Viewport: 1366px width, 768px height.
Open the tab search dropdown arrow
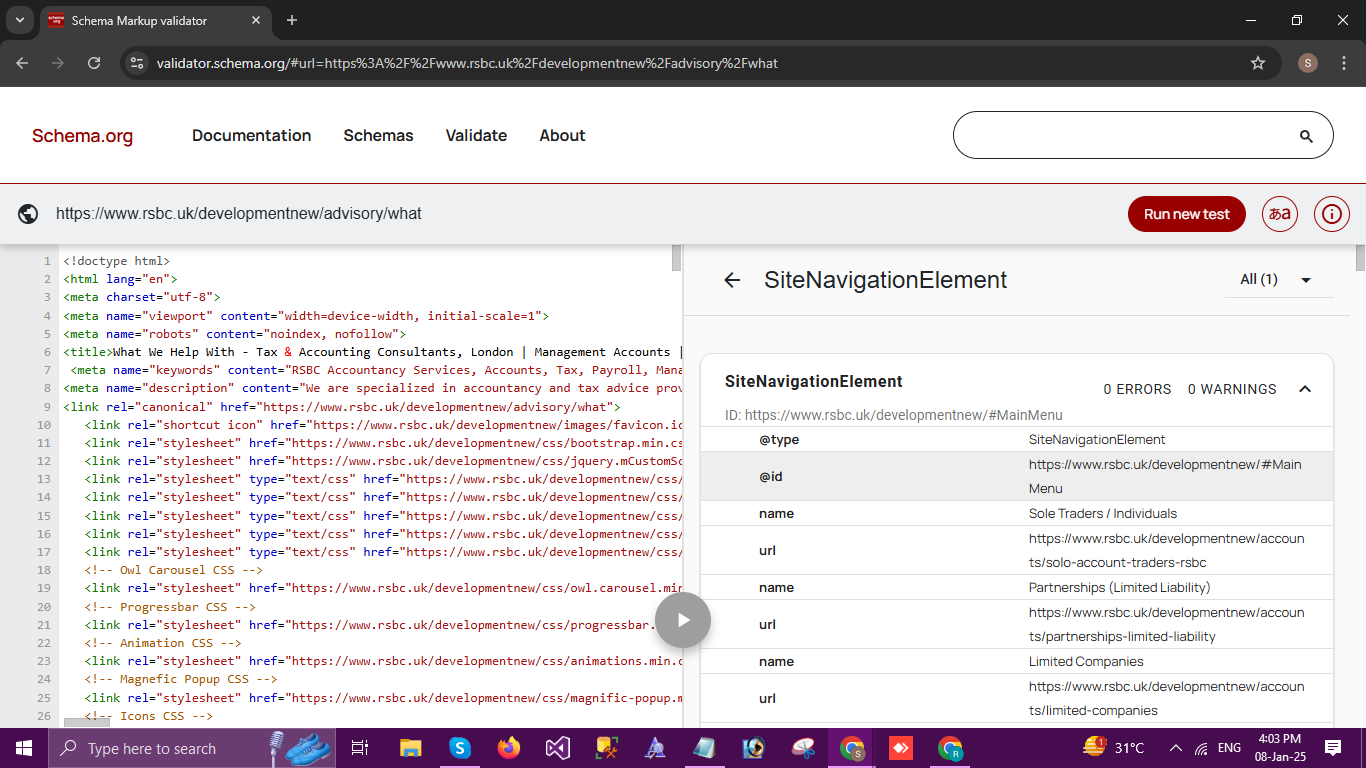coord(19,20)
